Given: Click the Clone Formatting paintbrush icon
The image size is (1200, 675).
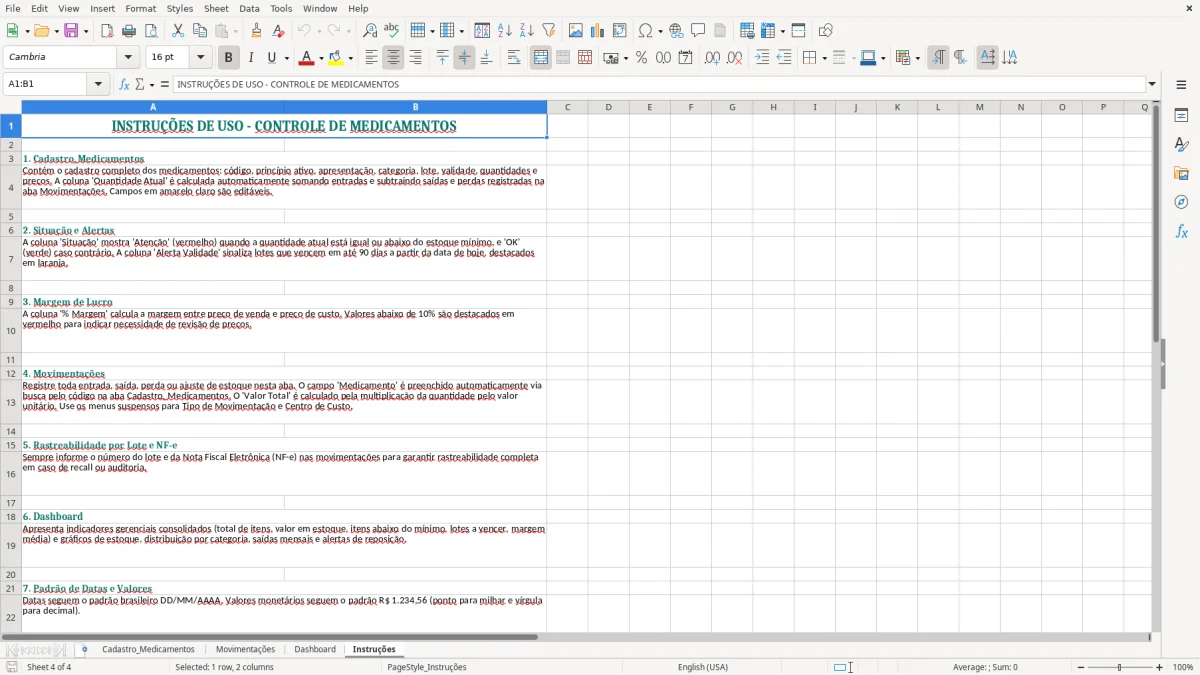Looking at the screenshot, I should pos(257,31).
